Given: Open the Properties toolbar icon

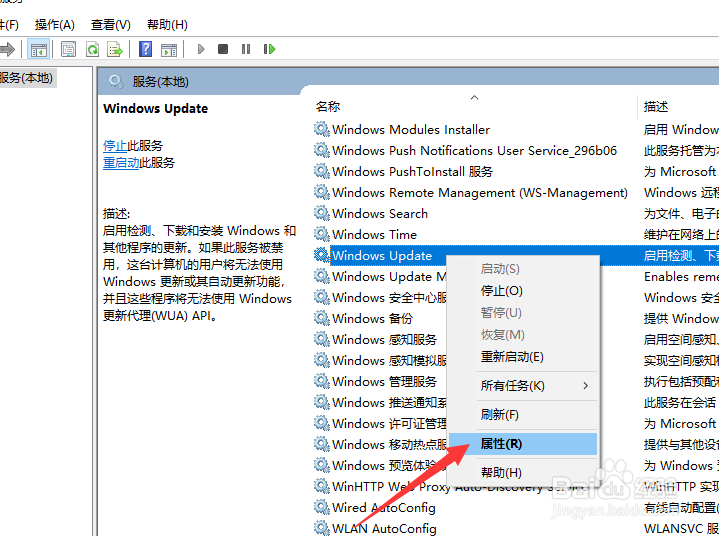Looking at the screenshot, I should [68, 49].
